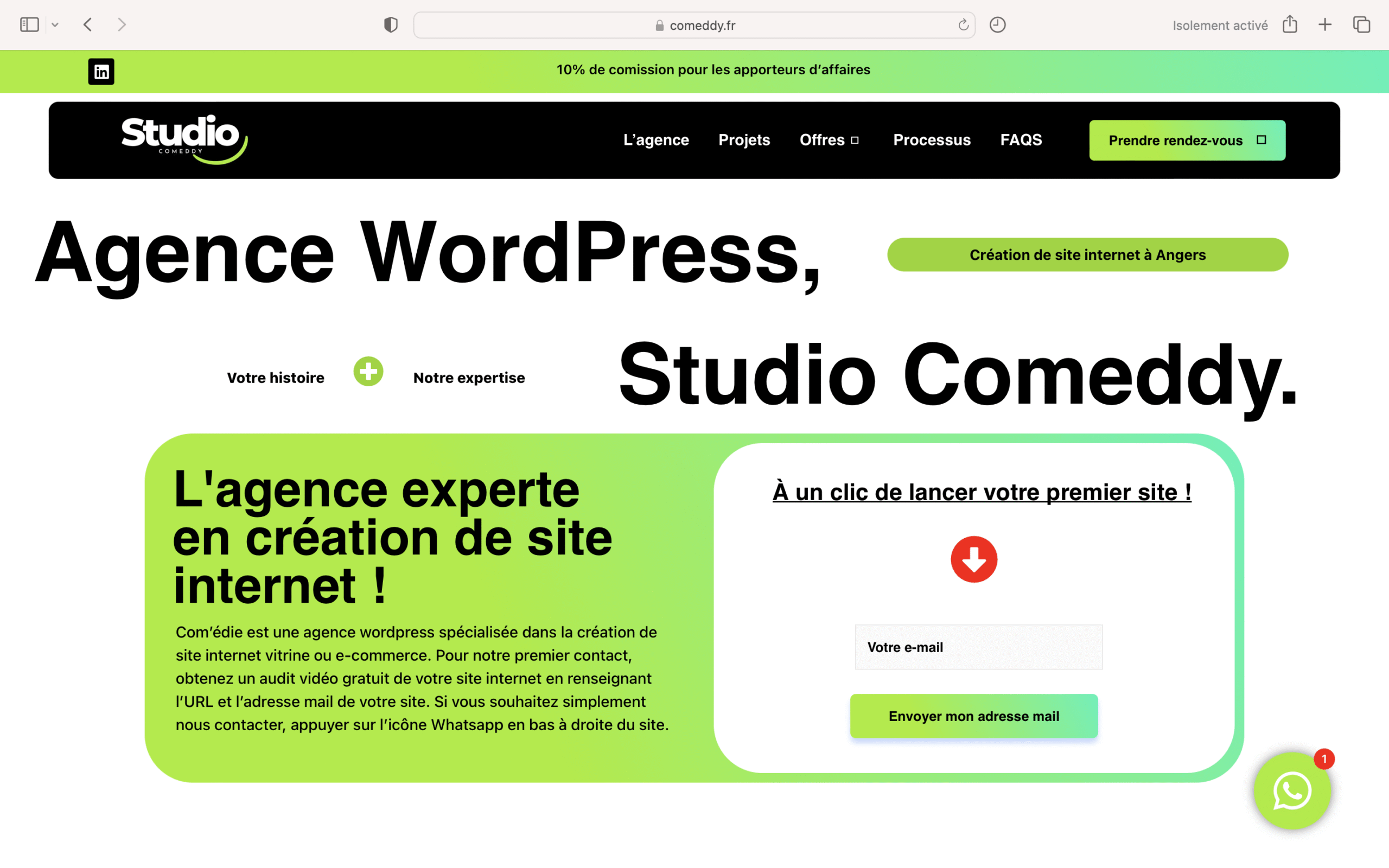
Task: Open the WhatsApp chat bubble
Action: tap(1292, 791)
